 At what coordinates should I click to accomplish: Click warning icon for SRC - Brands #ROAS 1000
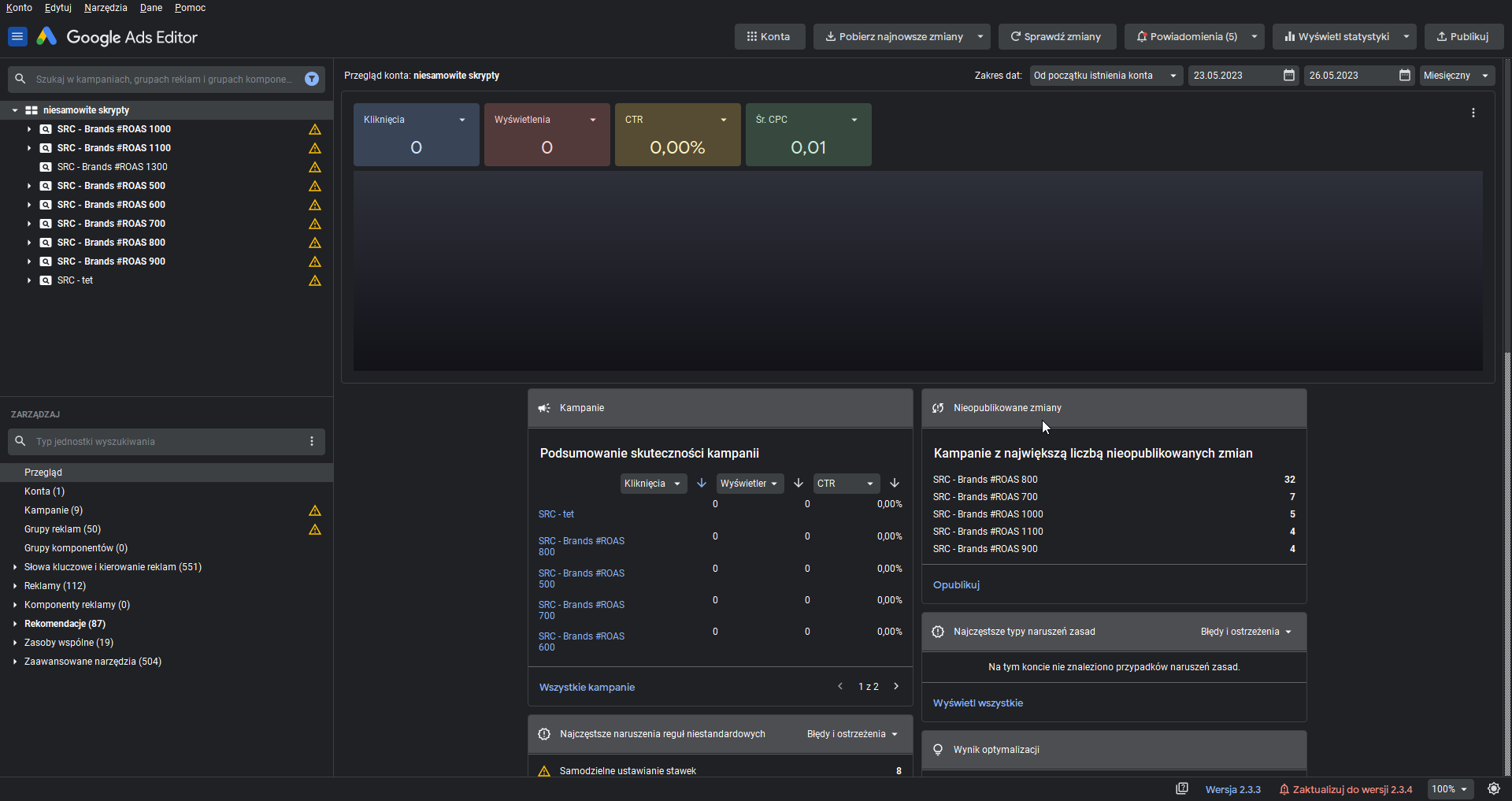(315, 129)
